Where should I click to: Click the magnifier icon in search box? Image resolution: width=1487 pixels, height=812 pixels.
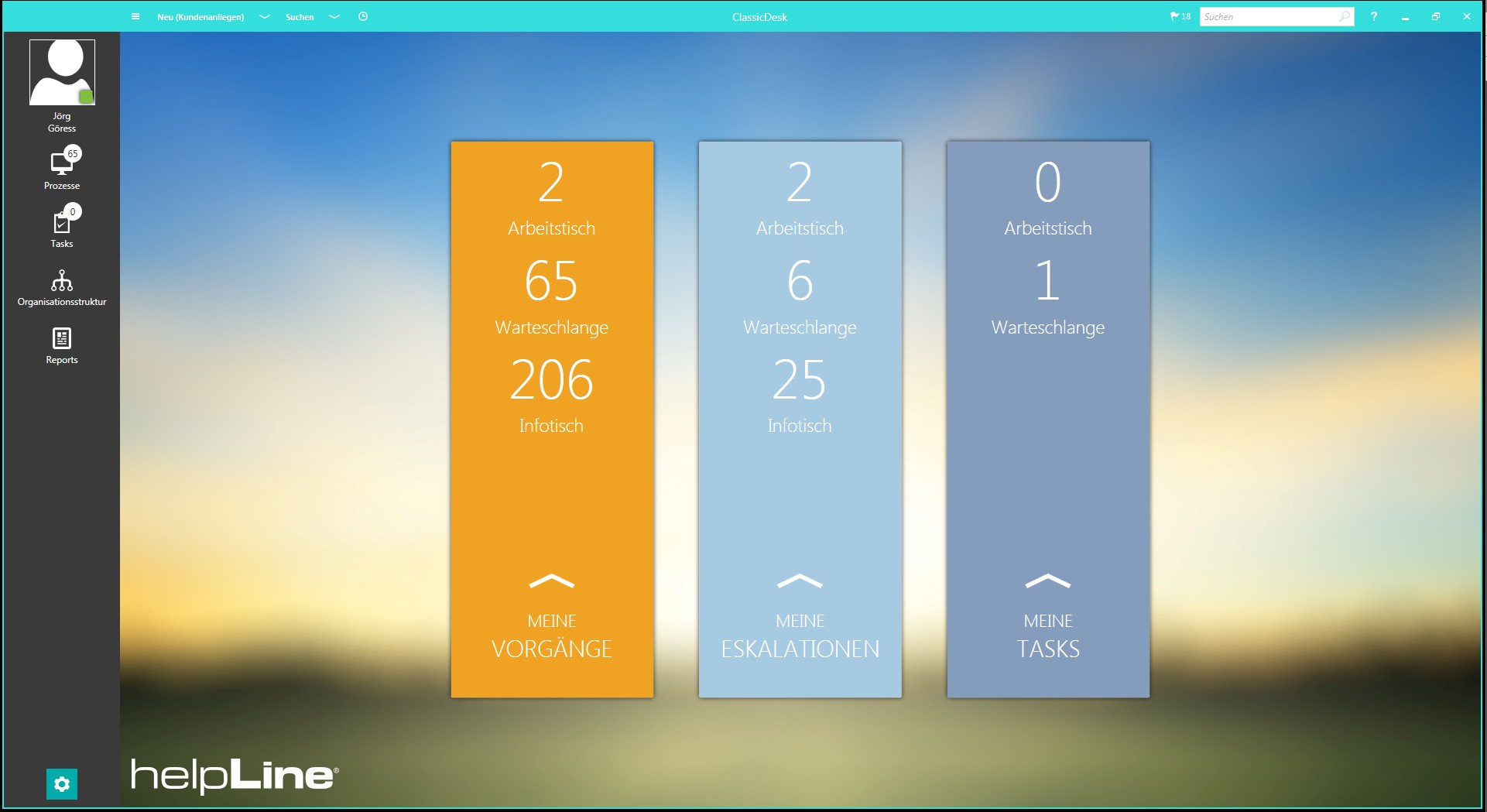tap(1345, 16)
